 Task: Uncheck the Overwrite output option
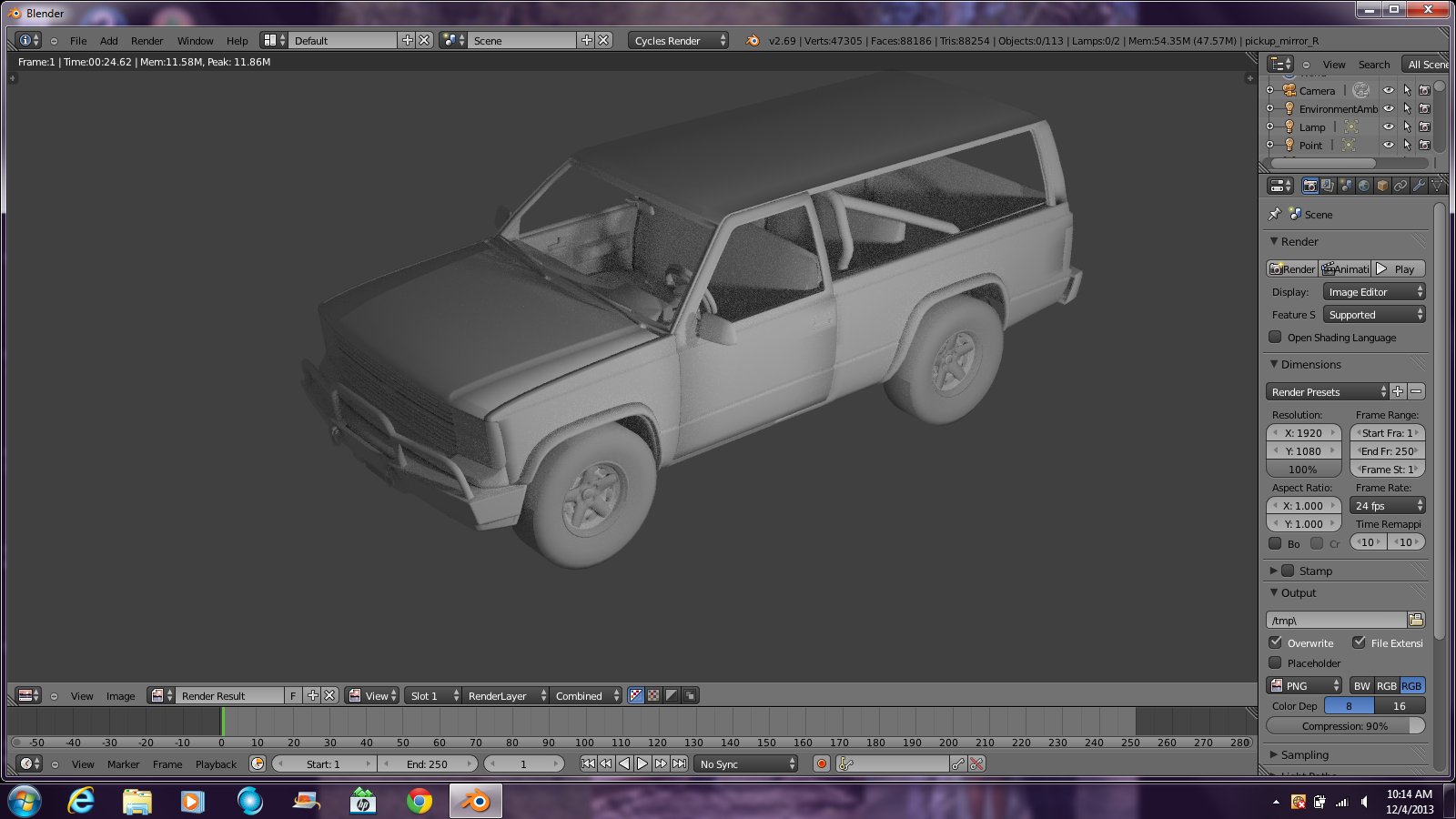[1276, 642]
